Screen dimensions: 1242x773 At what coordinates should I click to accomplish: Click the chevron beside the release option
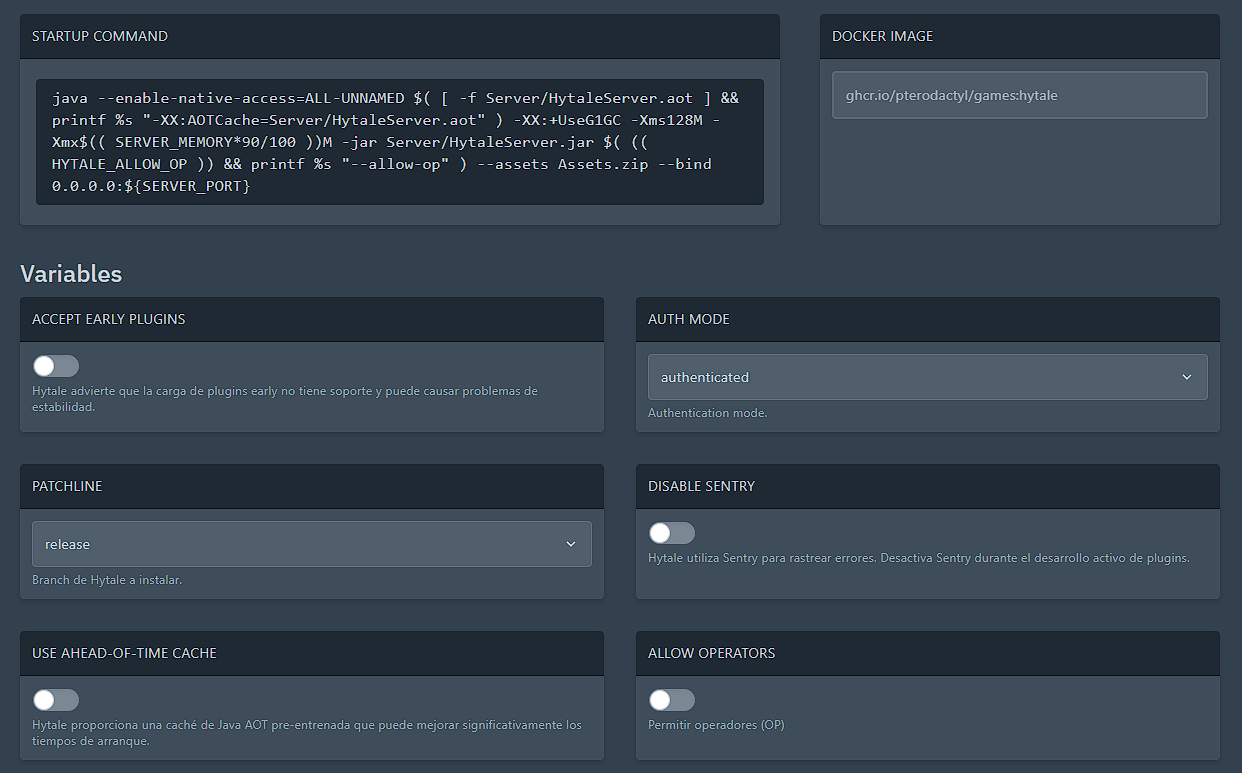[x=570, y=543]
